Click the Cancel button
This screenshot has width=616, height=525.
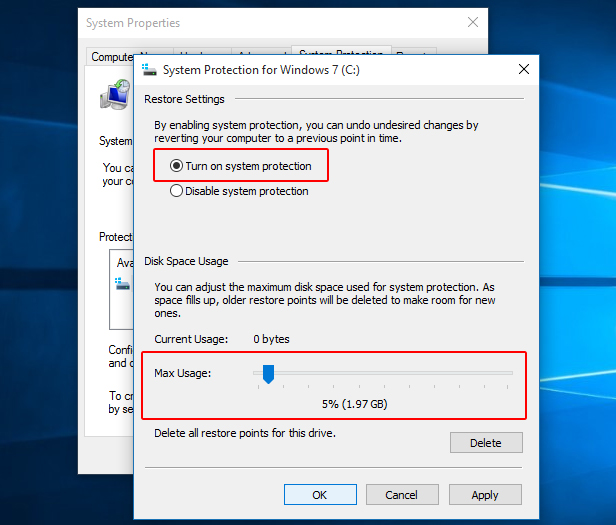click(401, 495)
